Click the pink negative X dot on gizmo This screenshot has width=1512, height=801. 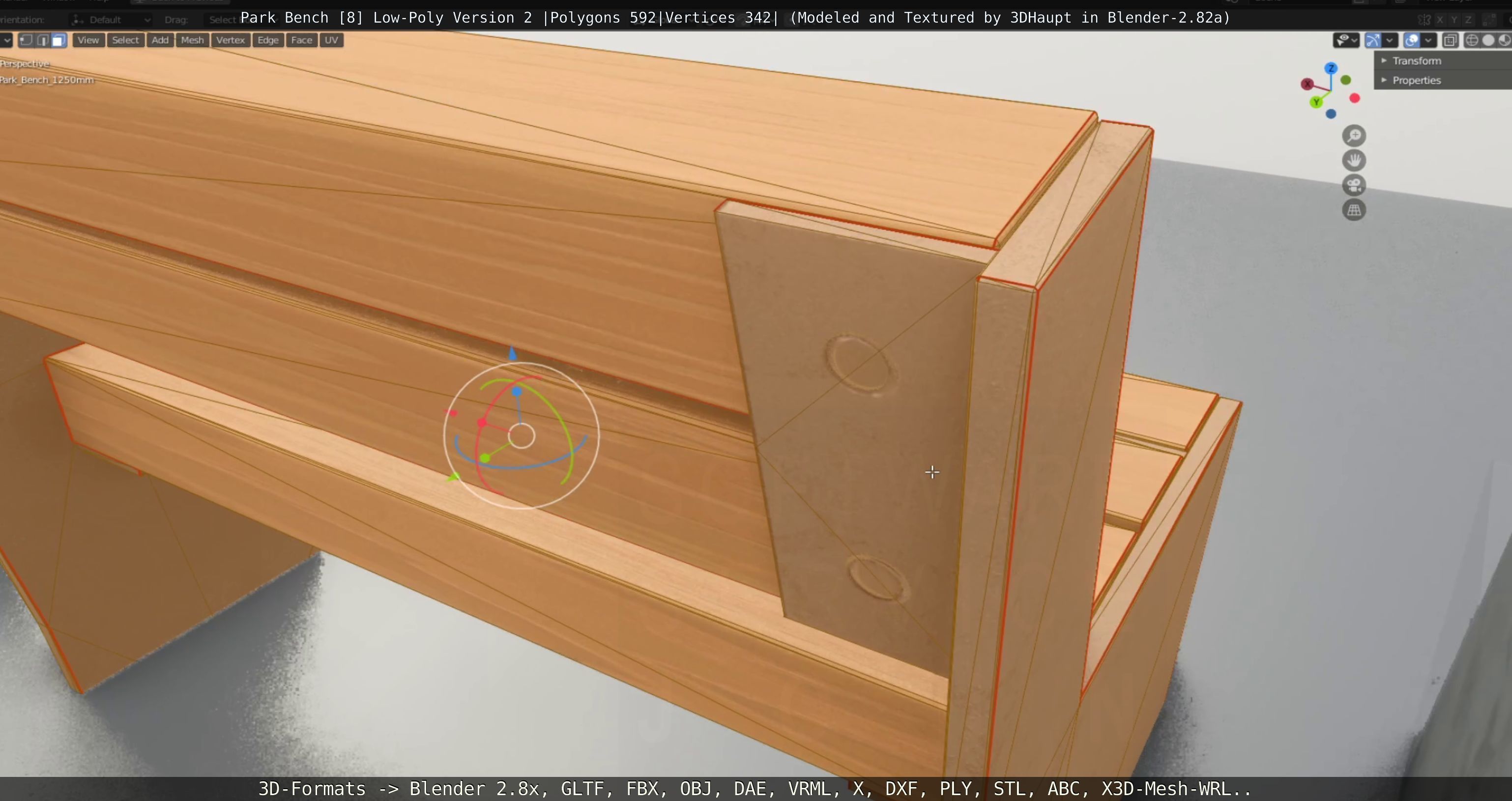[1355, 98]
